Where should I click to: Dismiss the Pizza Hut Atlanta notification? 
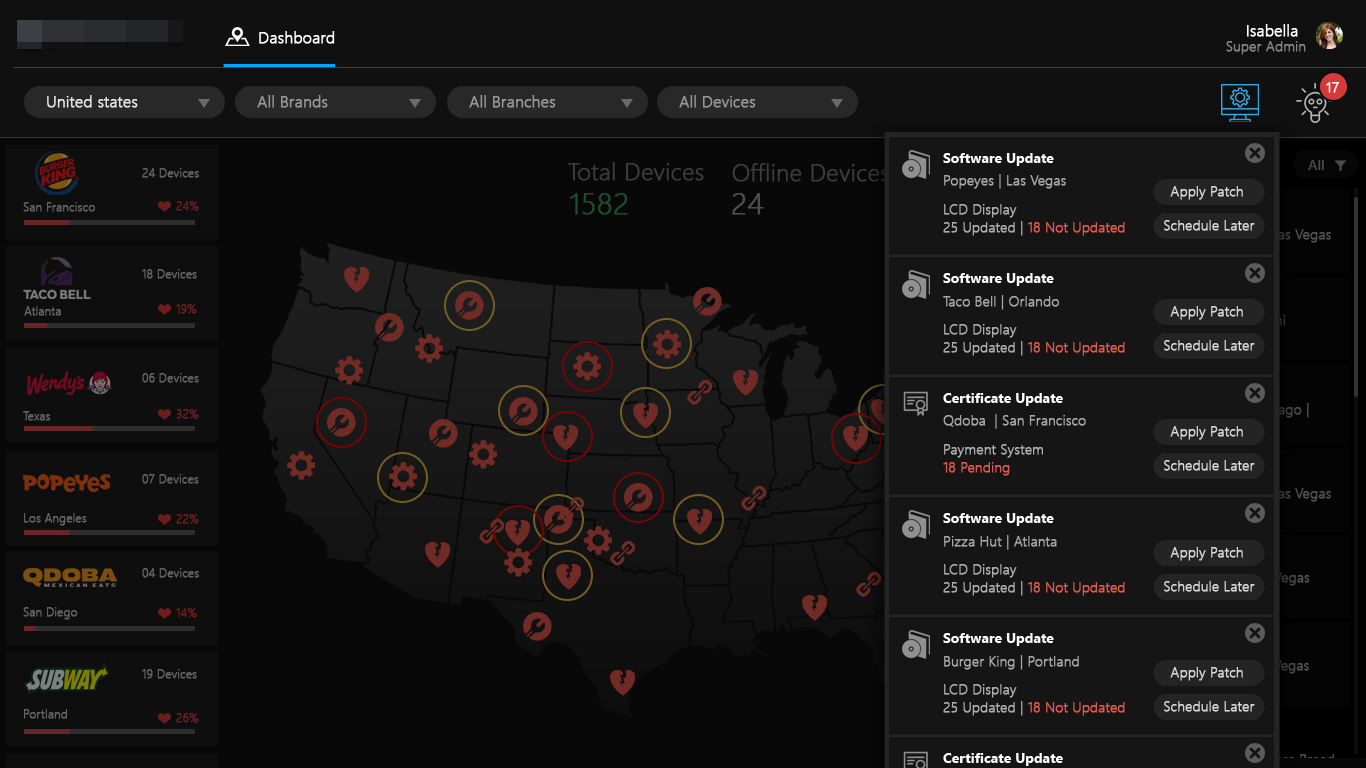point(1254,513)
